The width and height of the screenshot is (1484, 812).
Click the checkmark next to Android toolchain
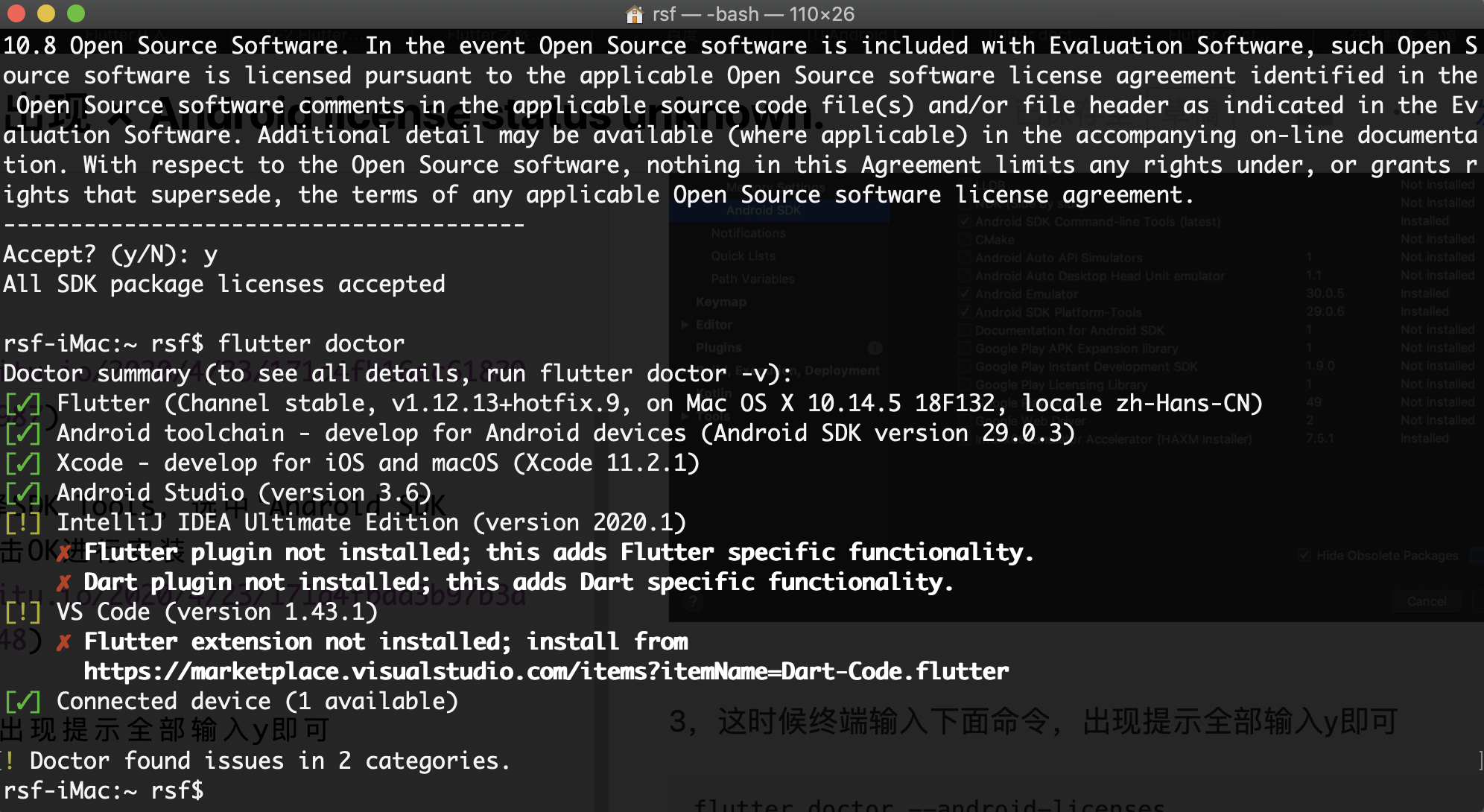point(23,434)
